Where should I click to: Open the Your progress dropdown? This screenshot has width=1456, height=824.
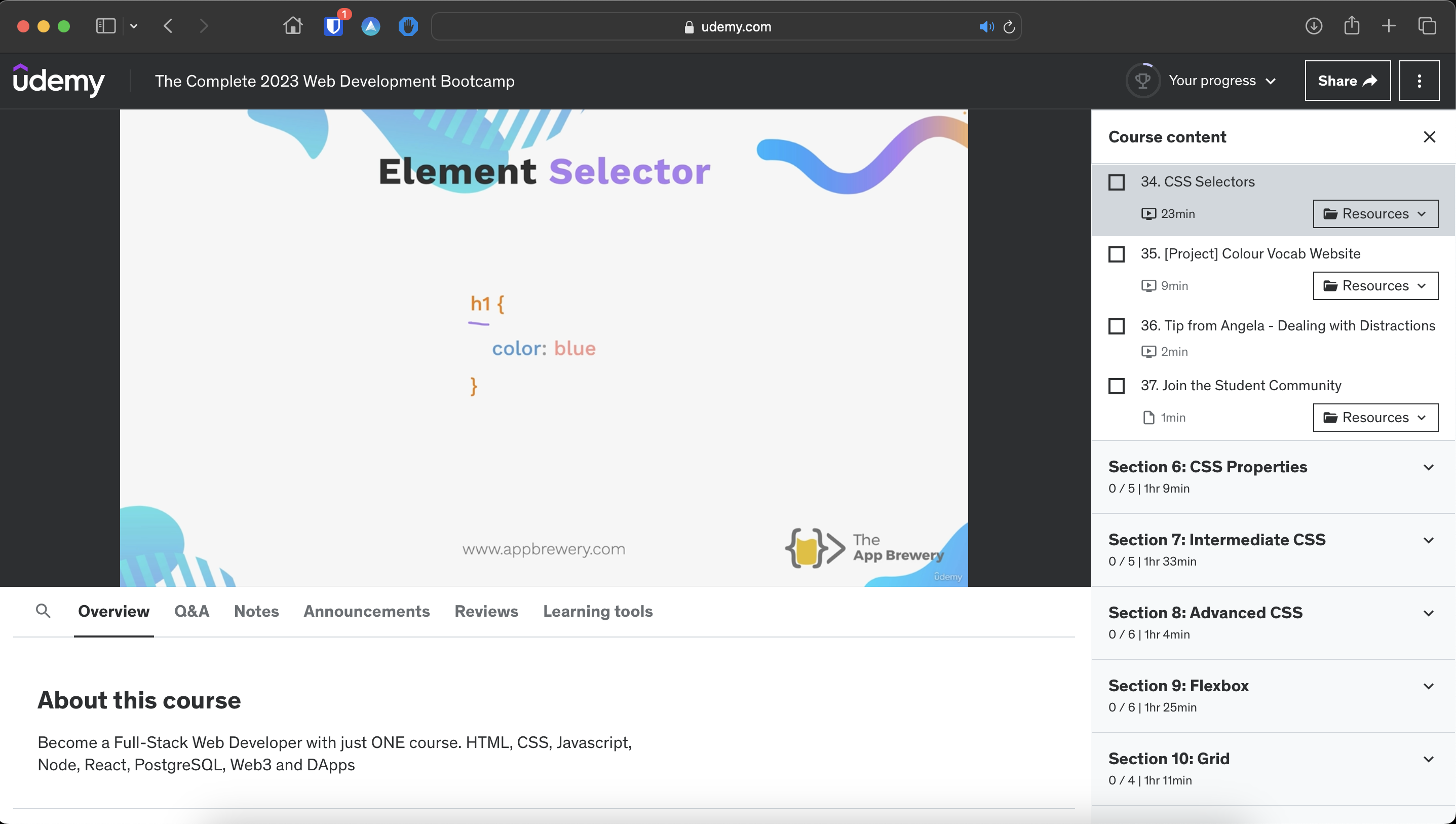pos(1222,81)
